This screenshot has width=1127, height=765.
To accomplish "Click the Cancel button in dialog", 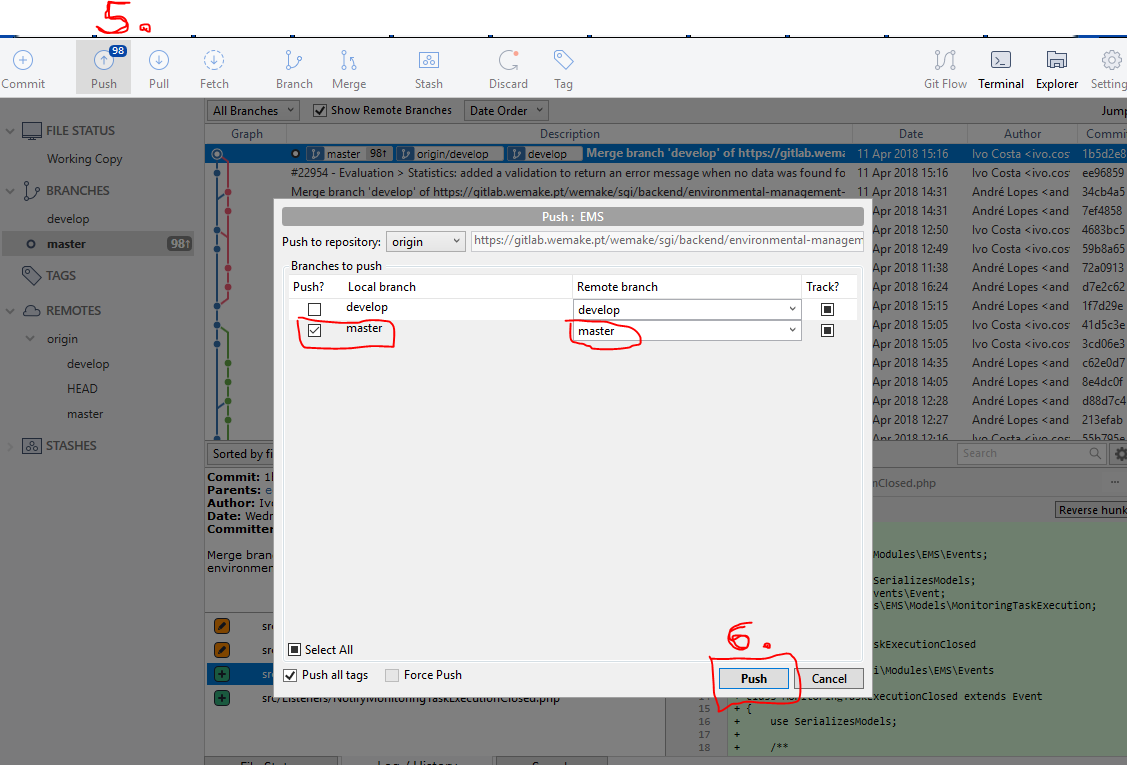I will [x=829, y=678].
